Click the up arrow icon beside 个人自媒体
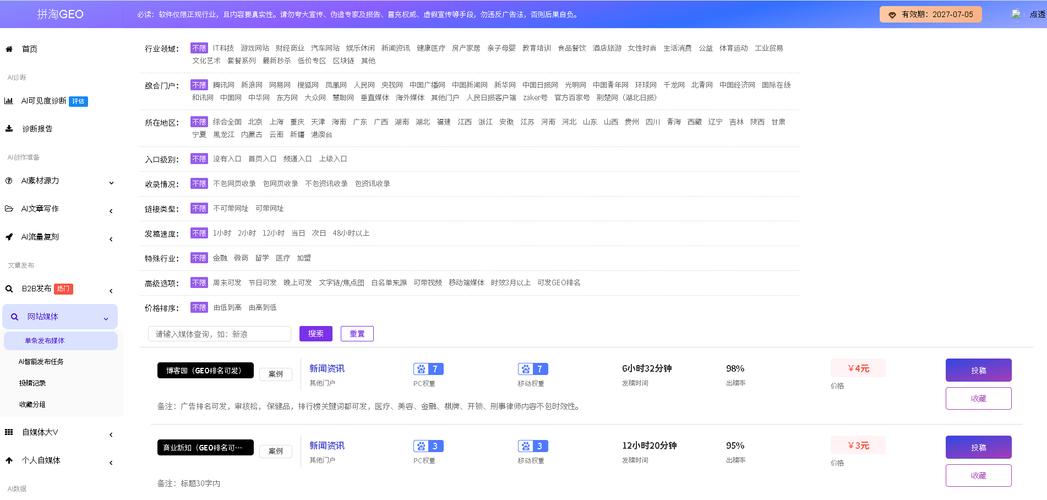This screenshot has height=500, width=1047. tap(9, 461)
